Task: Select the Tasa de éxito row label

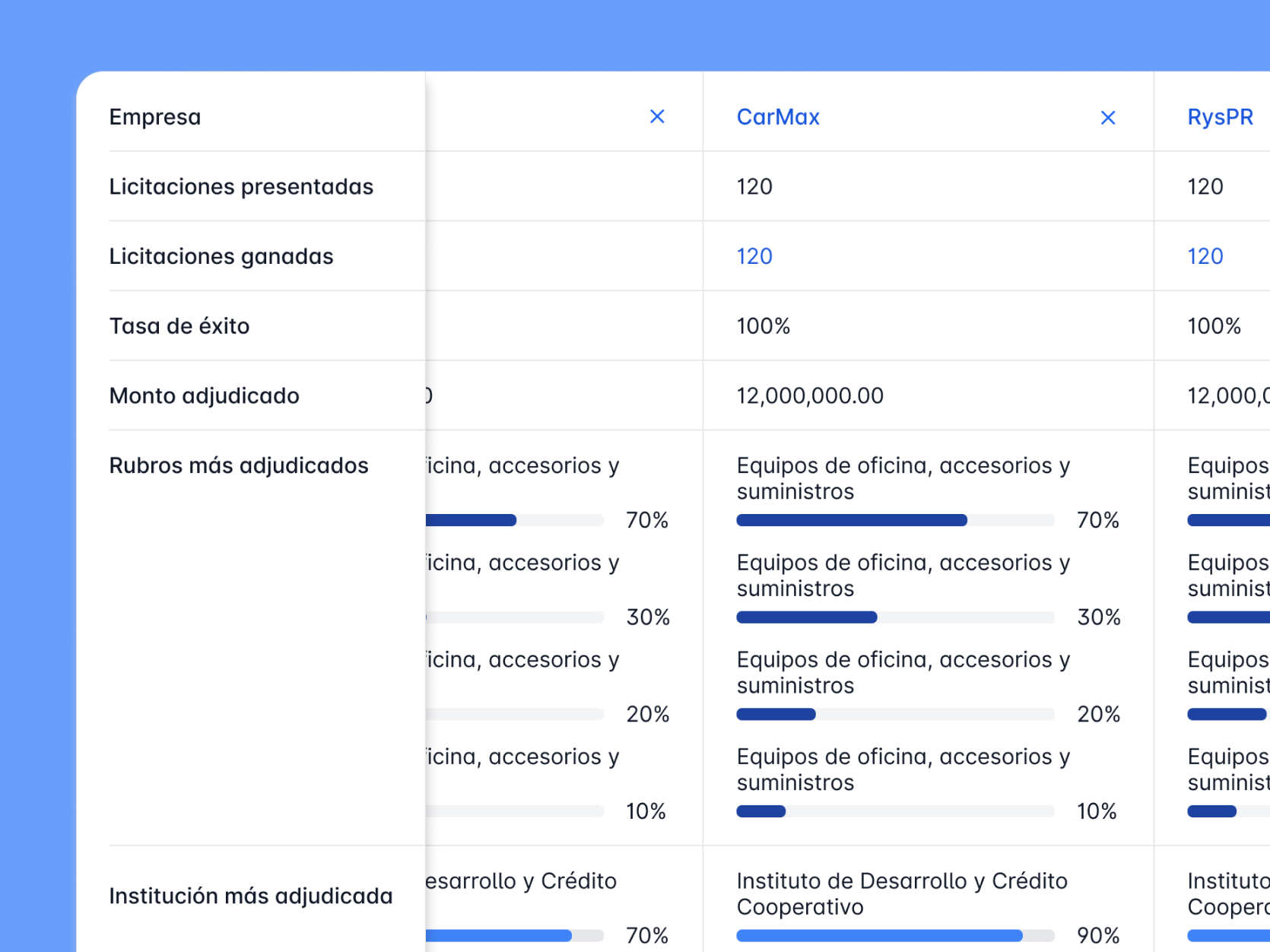Action: click(x=179, y=326)
